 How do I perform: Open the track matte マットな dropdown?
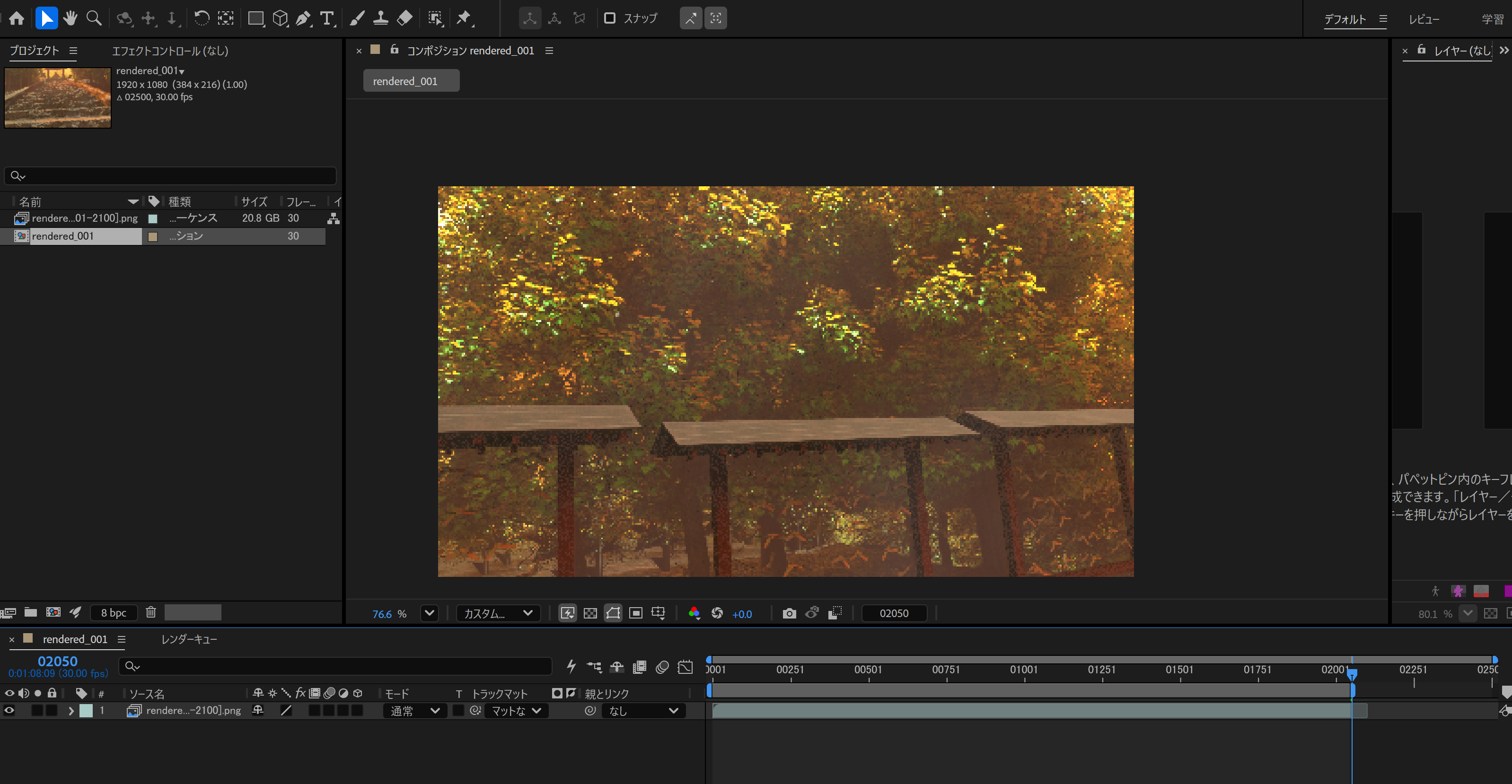pos(517,711)
